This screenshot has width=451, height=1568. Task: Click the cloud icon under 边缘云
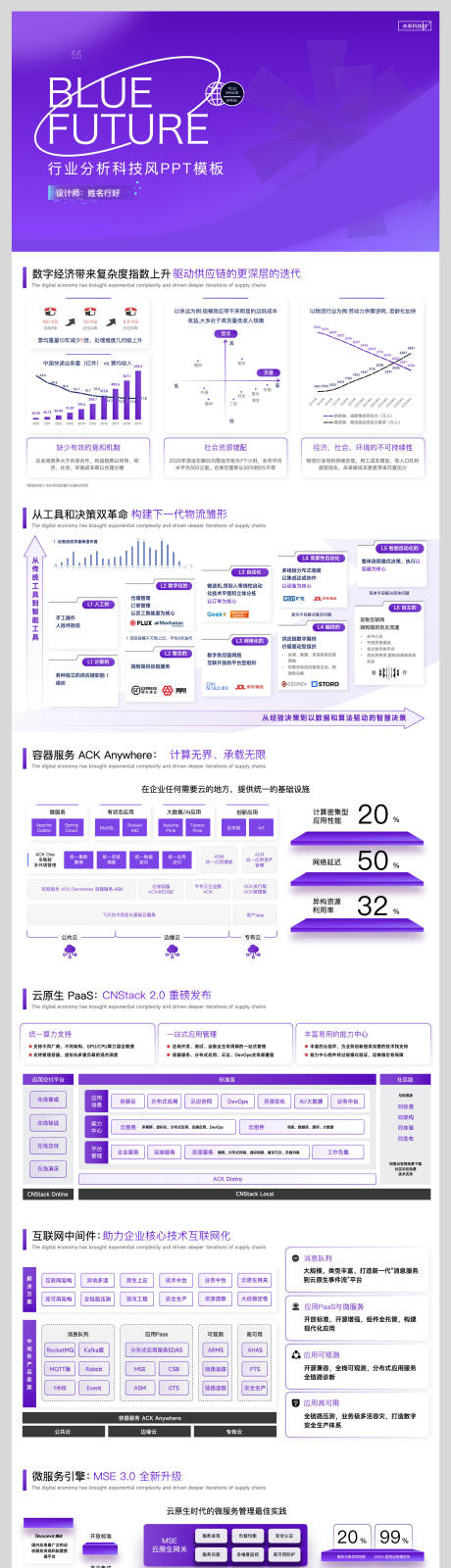pyautogui.click(x=173, y=951)
